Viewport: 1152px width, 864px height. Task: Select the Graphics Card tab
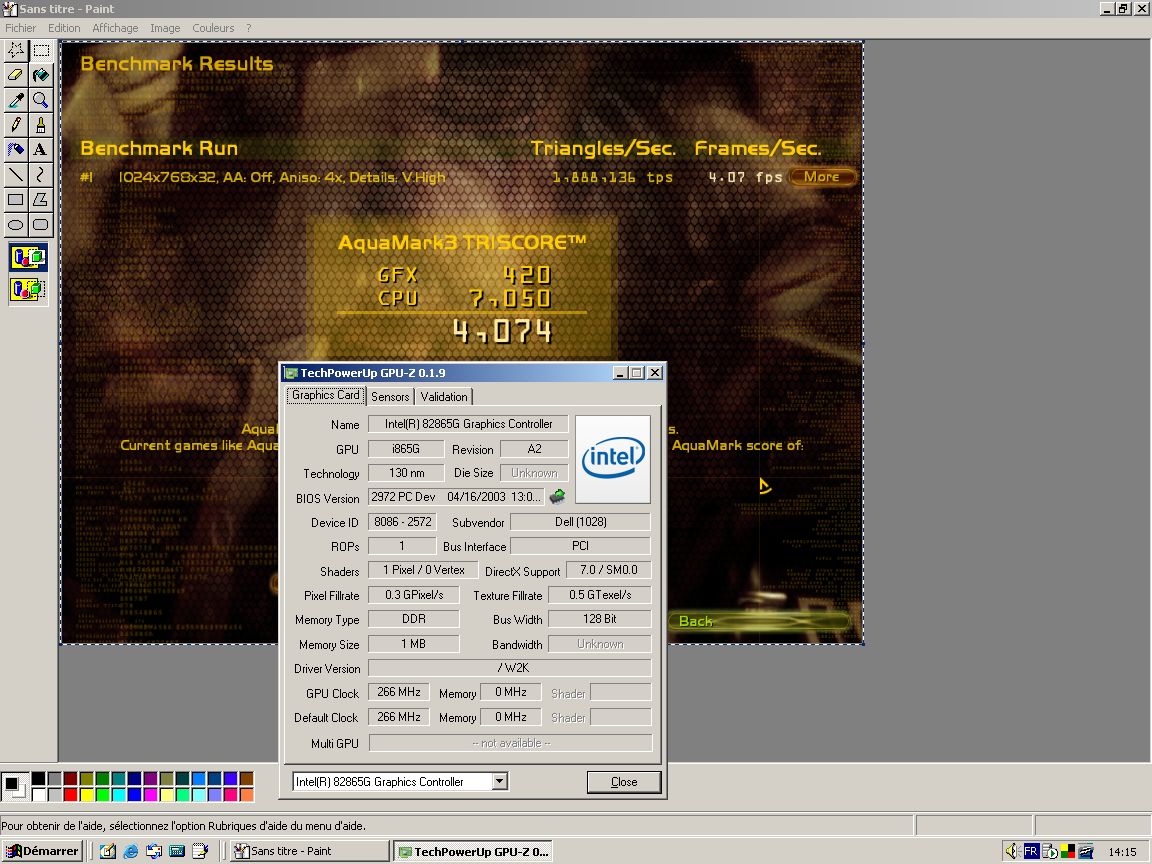click(325, 395)
